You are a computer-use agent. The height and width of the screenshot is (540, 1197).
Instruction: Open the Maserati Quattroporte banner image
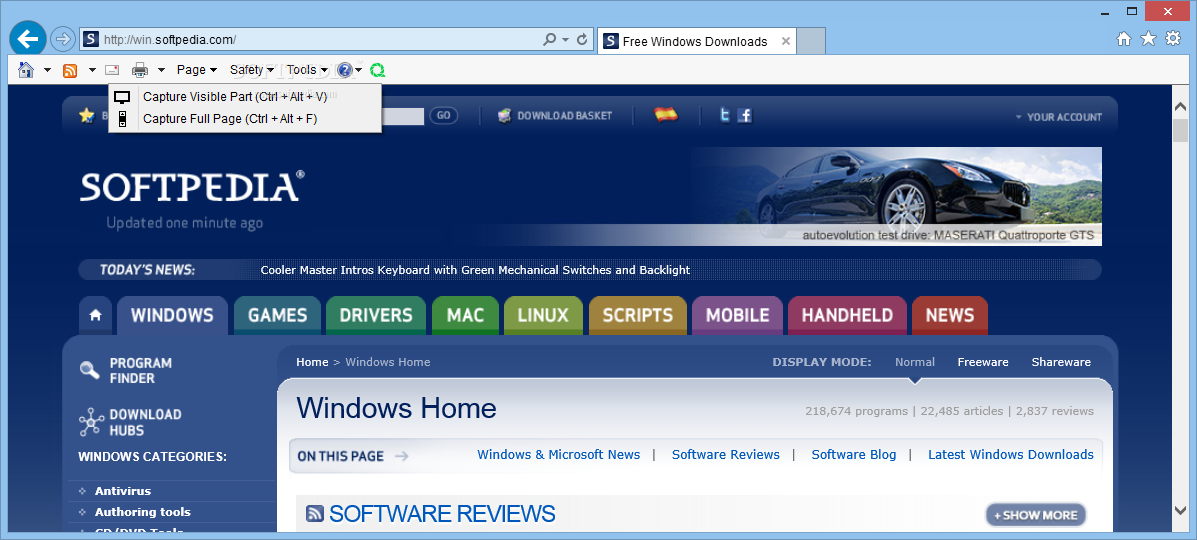click(x=896, y=196)
